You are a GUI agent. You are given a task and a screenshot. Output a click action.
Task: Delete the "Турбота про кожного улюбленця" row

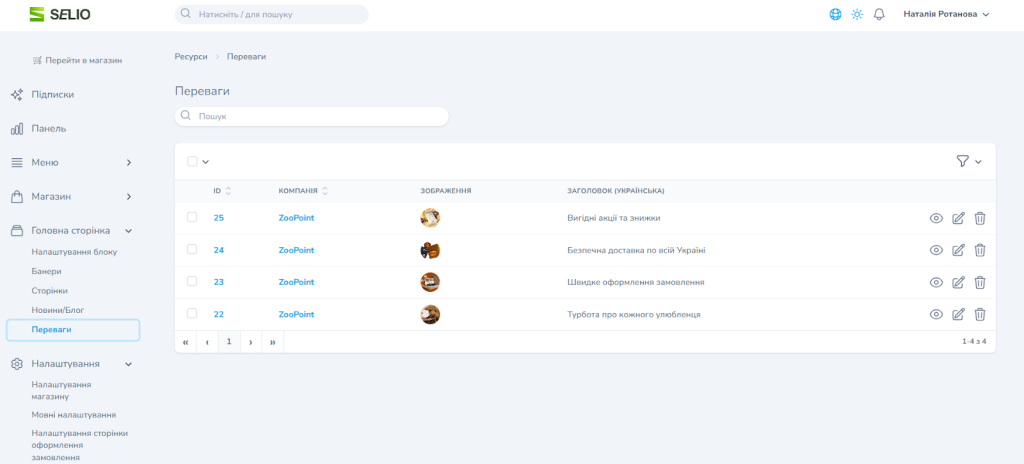tap(980, 314)
